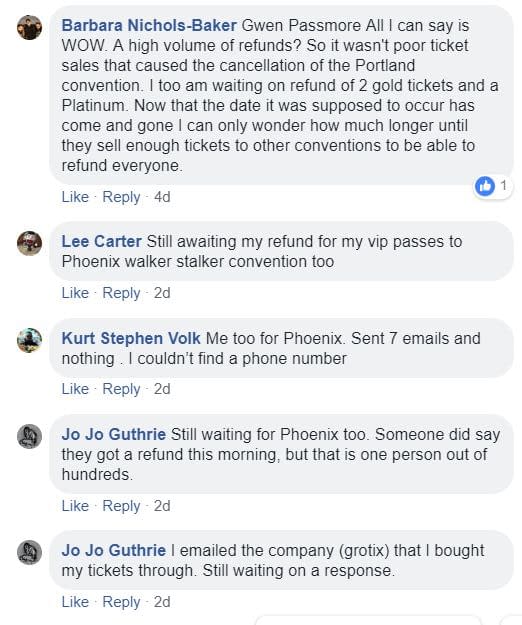Click the 4d timestamp on Barbara's comment
This screenshot has width=522, height=625.
coord(162,197)
